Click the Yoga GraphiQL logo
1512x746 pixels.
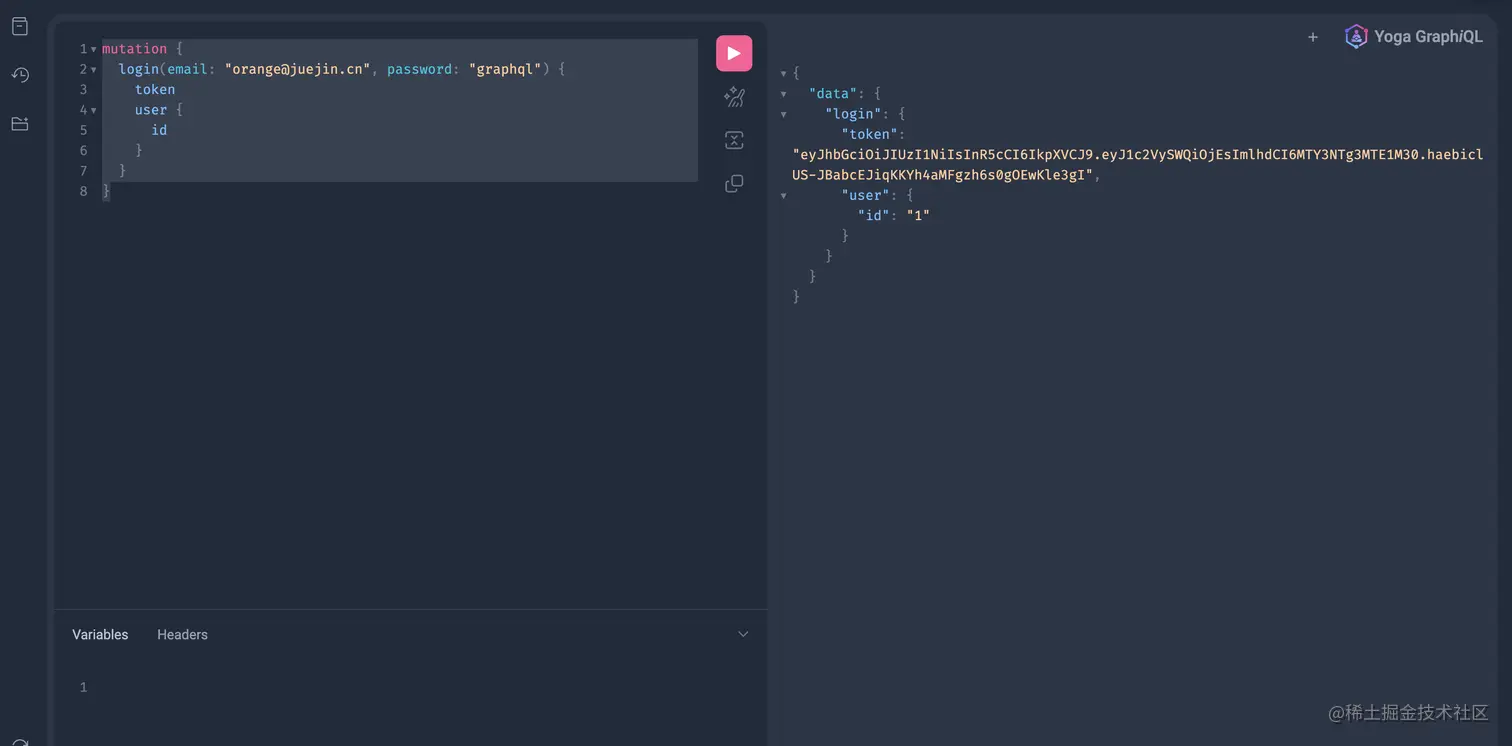(x=1414, y=37)
